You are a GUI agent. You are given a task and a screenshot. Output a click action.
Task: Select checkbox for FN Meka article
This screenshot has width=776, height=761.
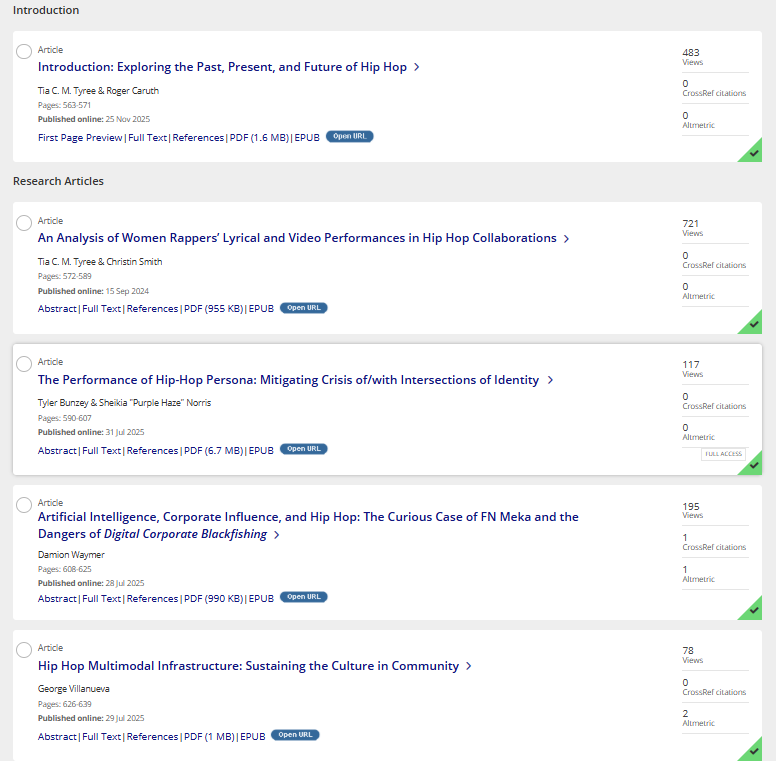click(x=24, y=505)
